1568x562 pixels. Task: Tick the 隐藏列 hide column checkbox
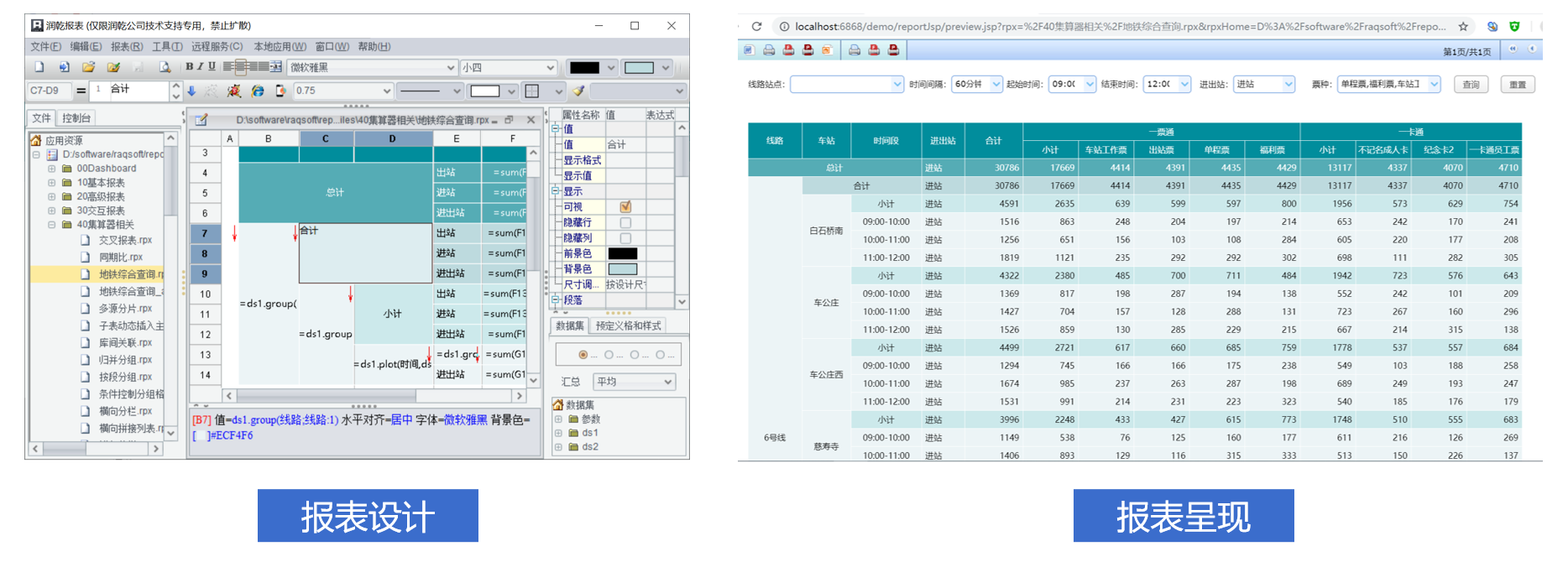[x=625, y=238]
